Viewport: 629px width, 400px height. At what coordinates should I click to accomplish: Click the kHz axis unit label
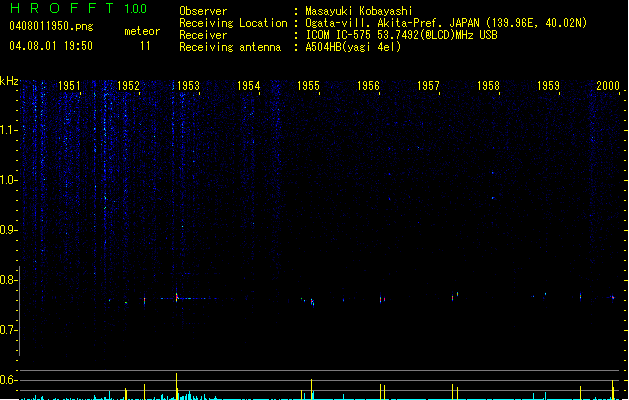9,81
